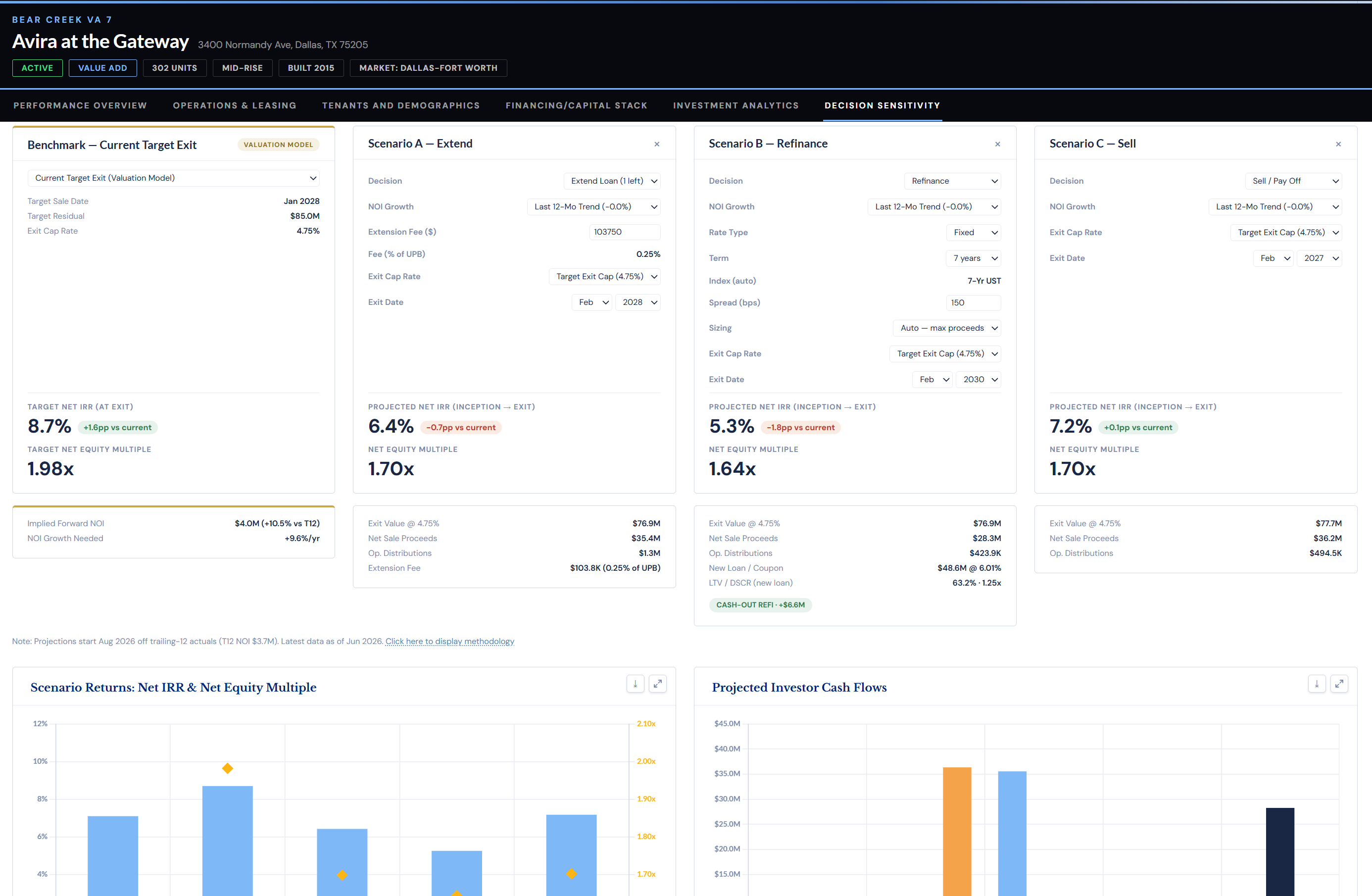The width and height of the screenshot is (1372, 896).
Task: Open Scenario B Sizing Auto max proceeds dropdown
Action: 946,328
